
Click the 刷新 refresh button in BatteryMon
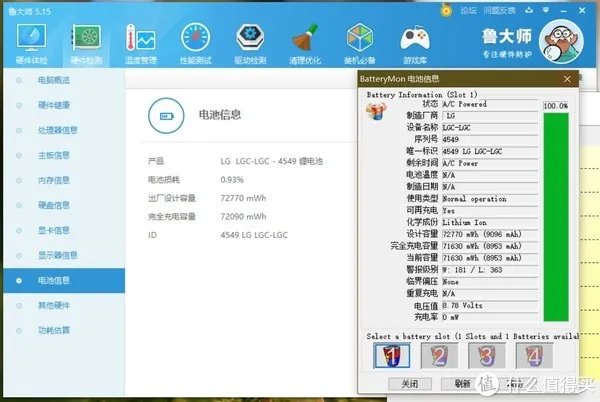[x=462, y=384]
